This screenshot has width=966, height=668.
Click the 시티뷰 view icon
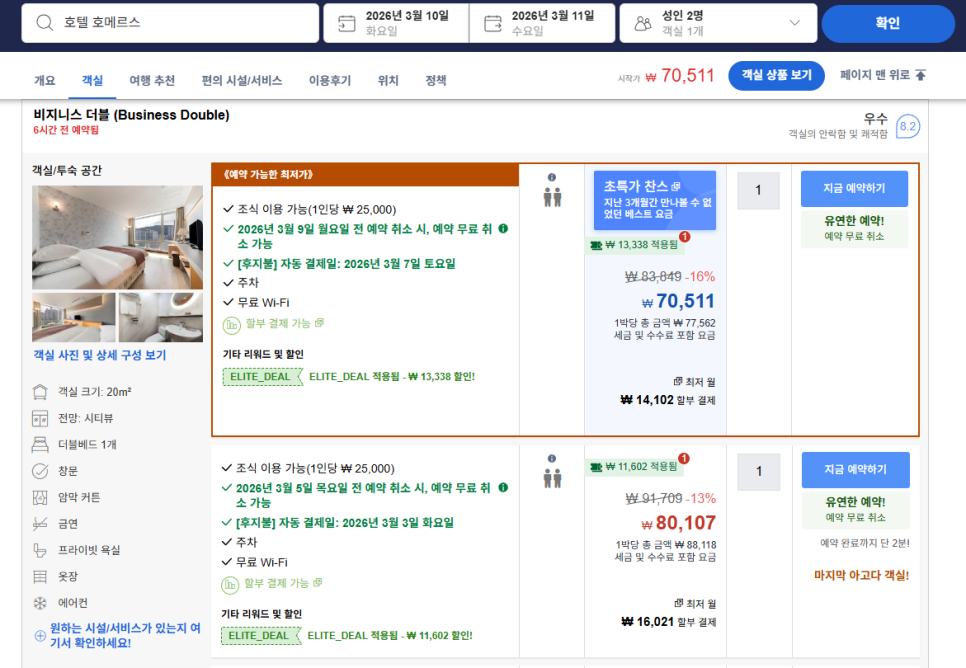[40, 418]
